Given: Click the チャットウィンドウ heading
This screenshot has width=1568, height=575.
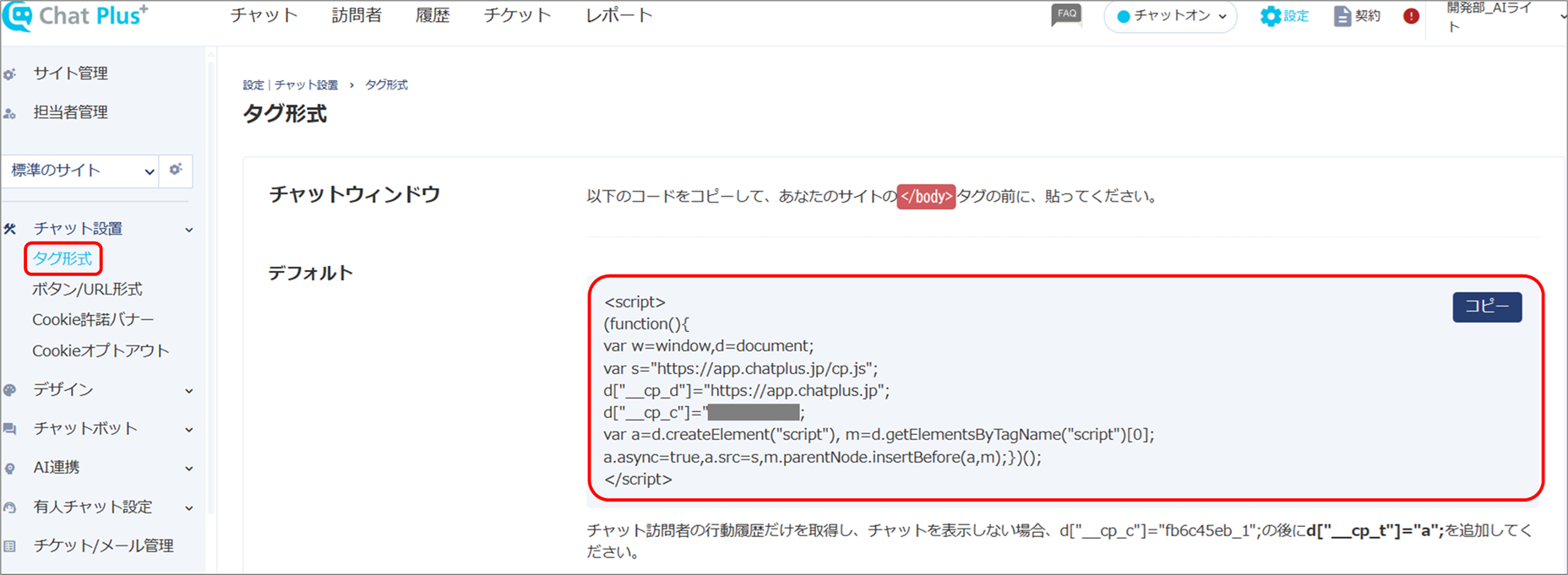Looking at the screenshot, I should [x=354, y=194].
